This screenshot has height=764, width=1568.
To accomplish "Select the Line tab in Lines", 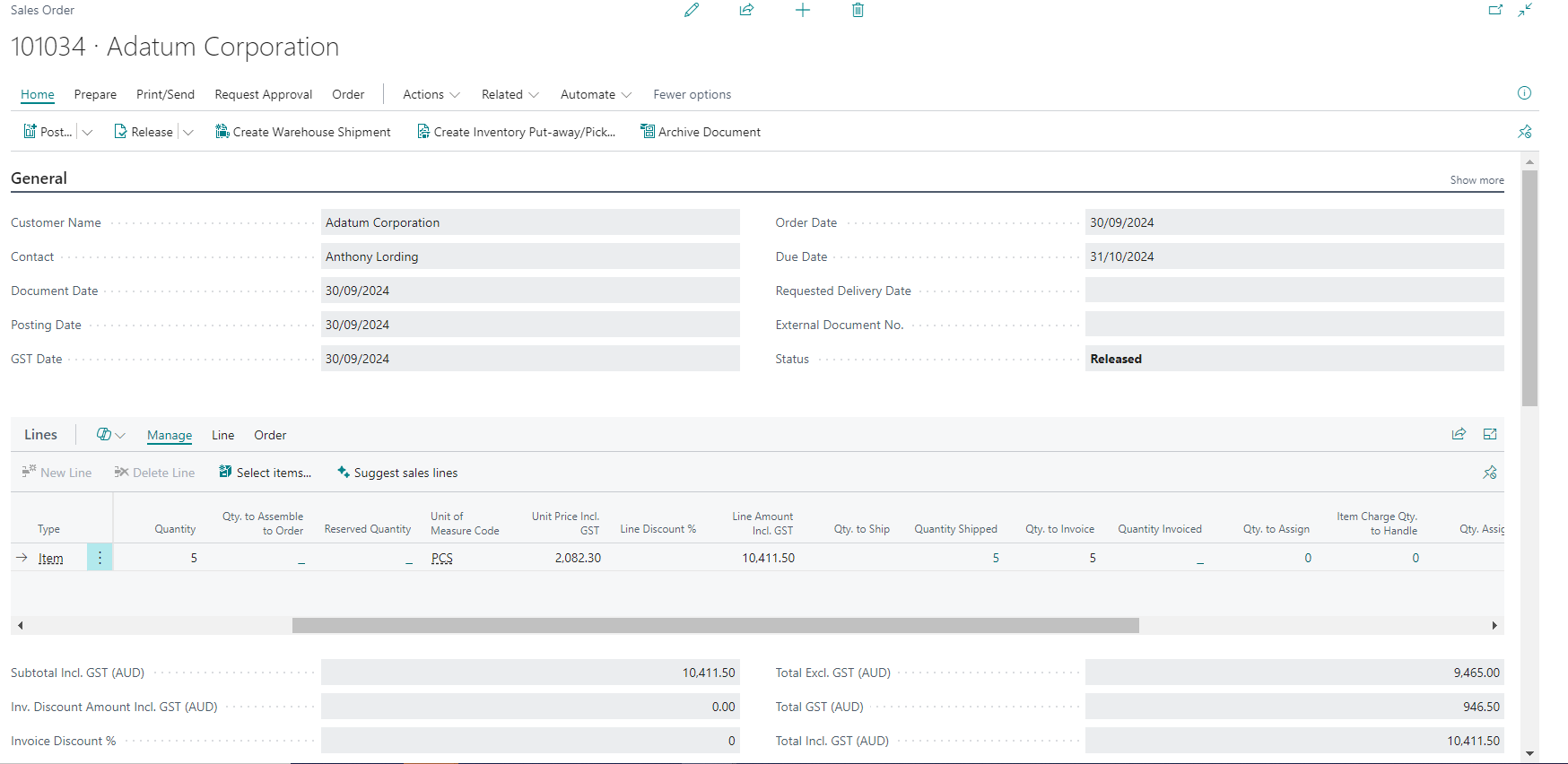I will click(223, 435).
